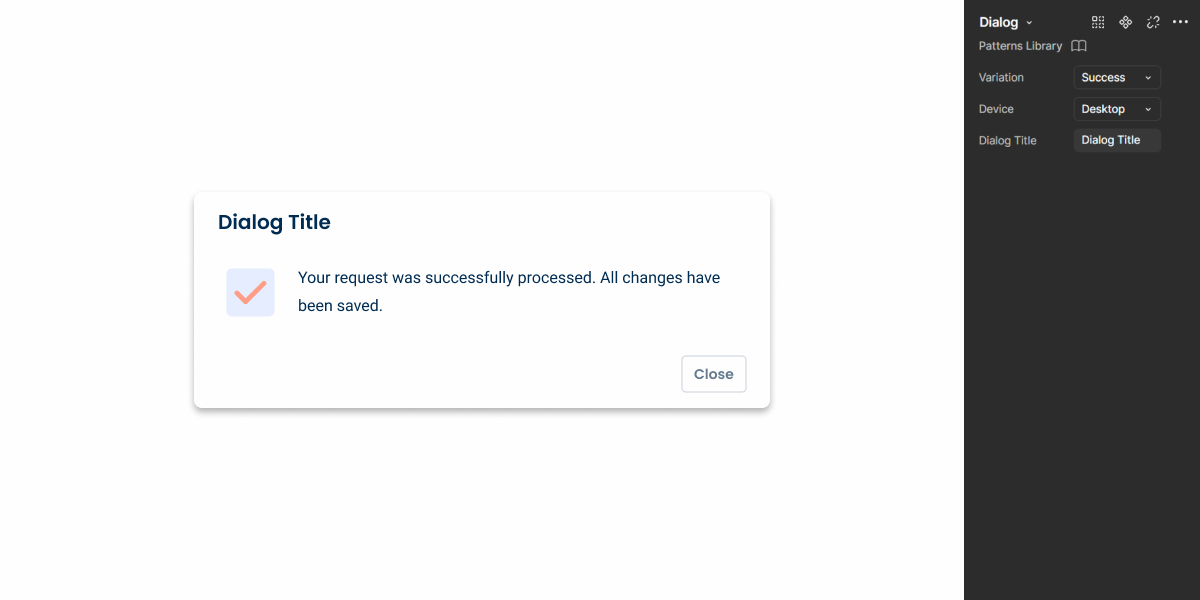This screenshot has width=1200, height=600.
Task: Click the Dialog Title property label
Action: point(1007,141)
